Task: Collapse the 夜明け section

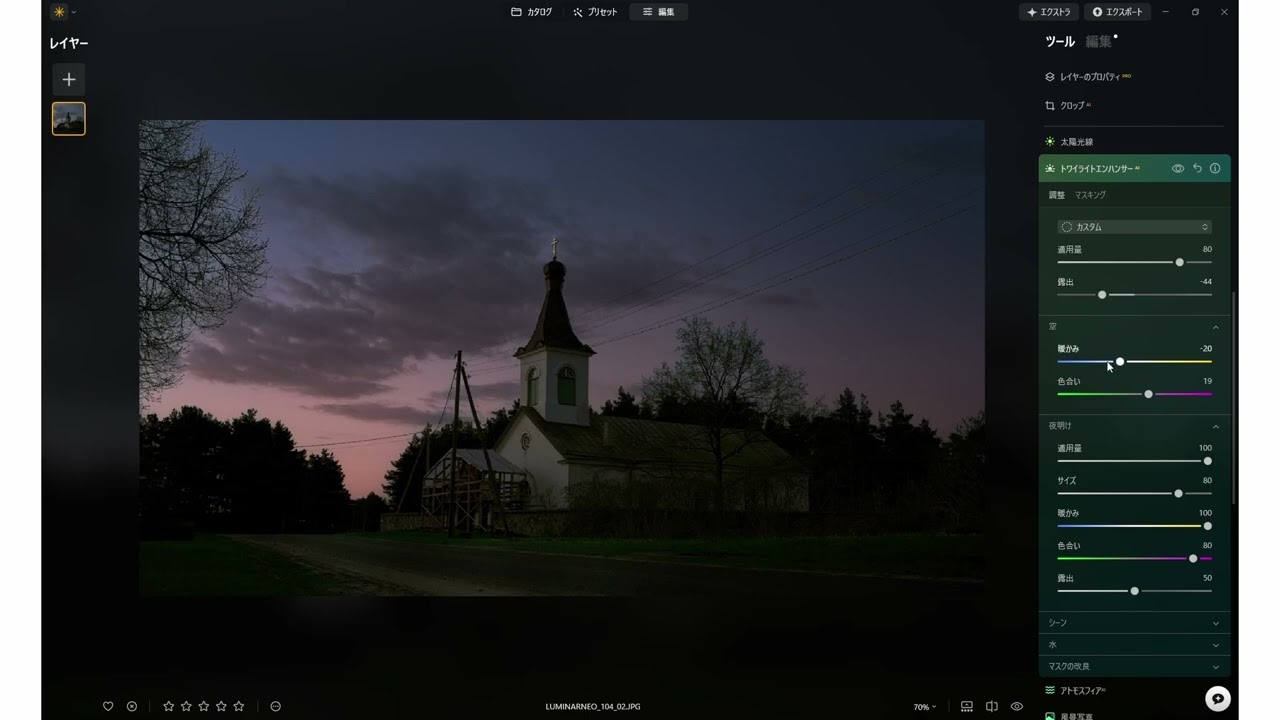Action: coord(1134,425)
